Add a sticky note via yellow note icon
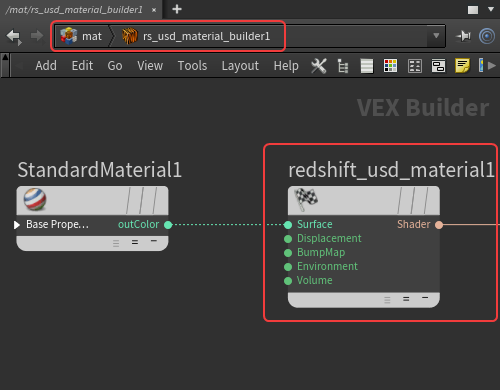The width and height of the screenshot is (500, 390). click(x=462, y=66)
